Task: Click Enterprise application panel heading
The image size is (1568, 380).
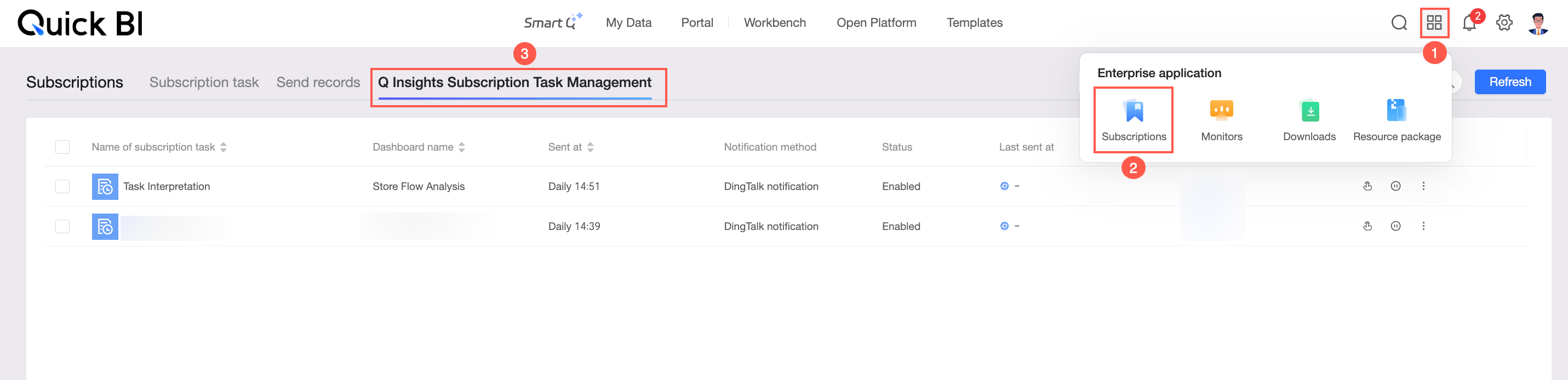Action: pos(1159,73)
